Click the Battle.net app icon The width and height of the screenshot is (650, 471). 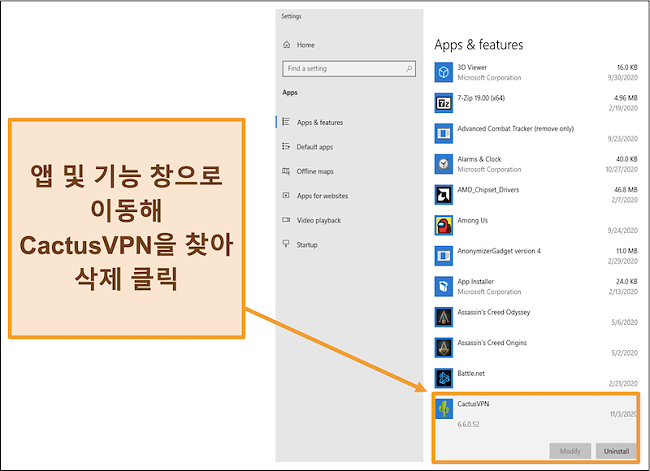[x=444, y=378]
